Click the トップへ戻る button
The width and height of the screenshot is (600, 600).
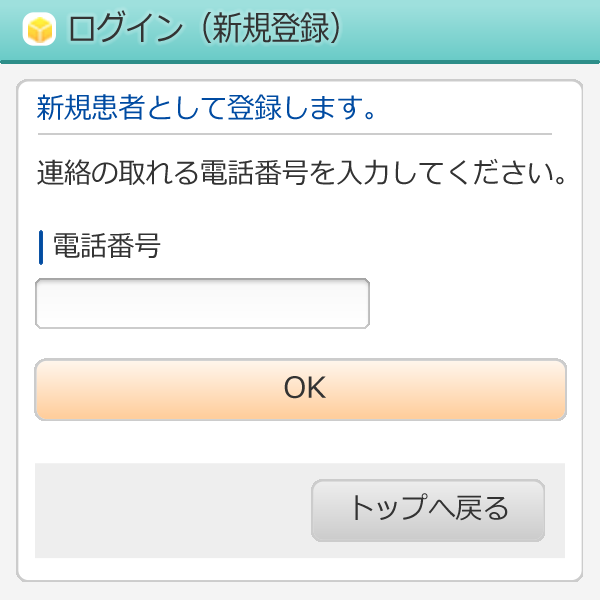click(x=428, y=510)
